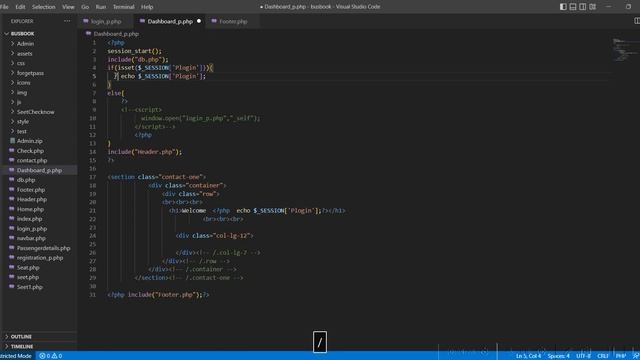Place cursor on session_start(); line
This screenshot has width=640, height=360.
tap(135, 51)
